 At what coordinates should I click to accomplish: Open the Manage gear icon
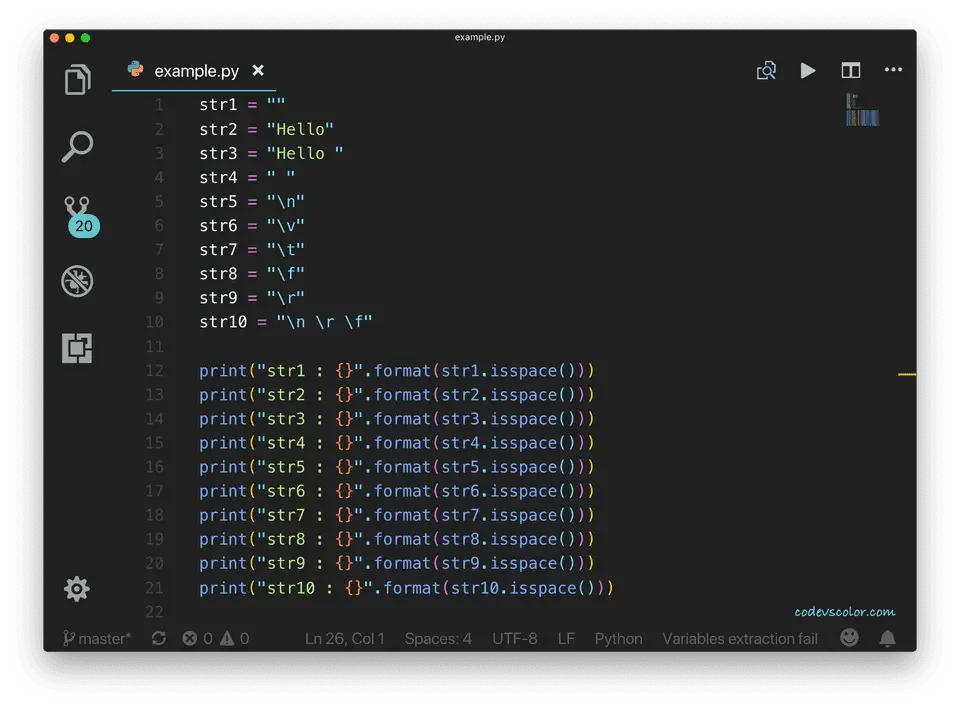point(77,589)
